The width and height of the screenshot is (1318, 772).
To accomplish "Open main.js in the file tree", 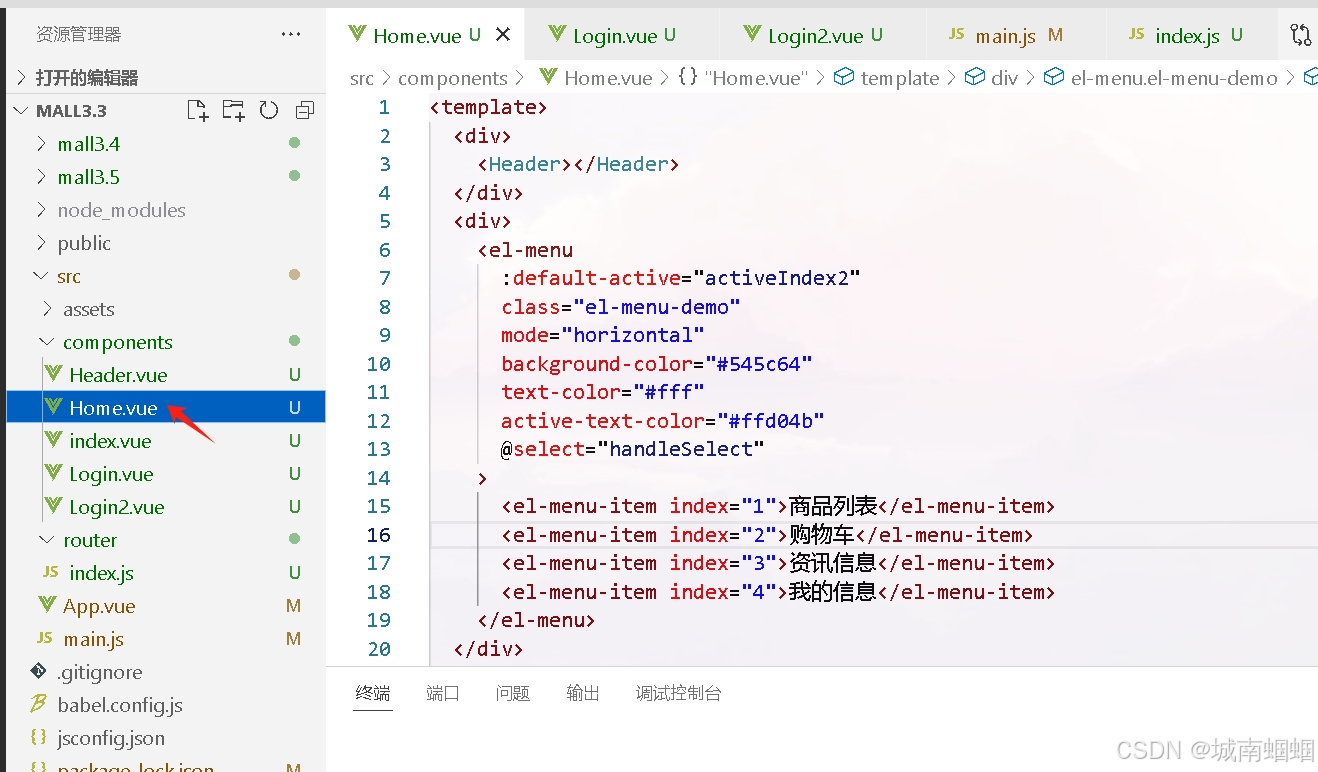I will (x=166, y=638).
